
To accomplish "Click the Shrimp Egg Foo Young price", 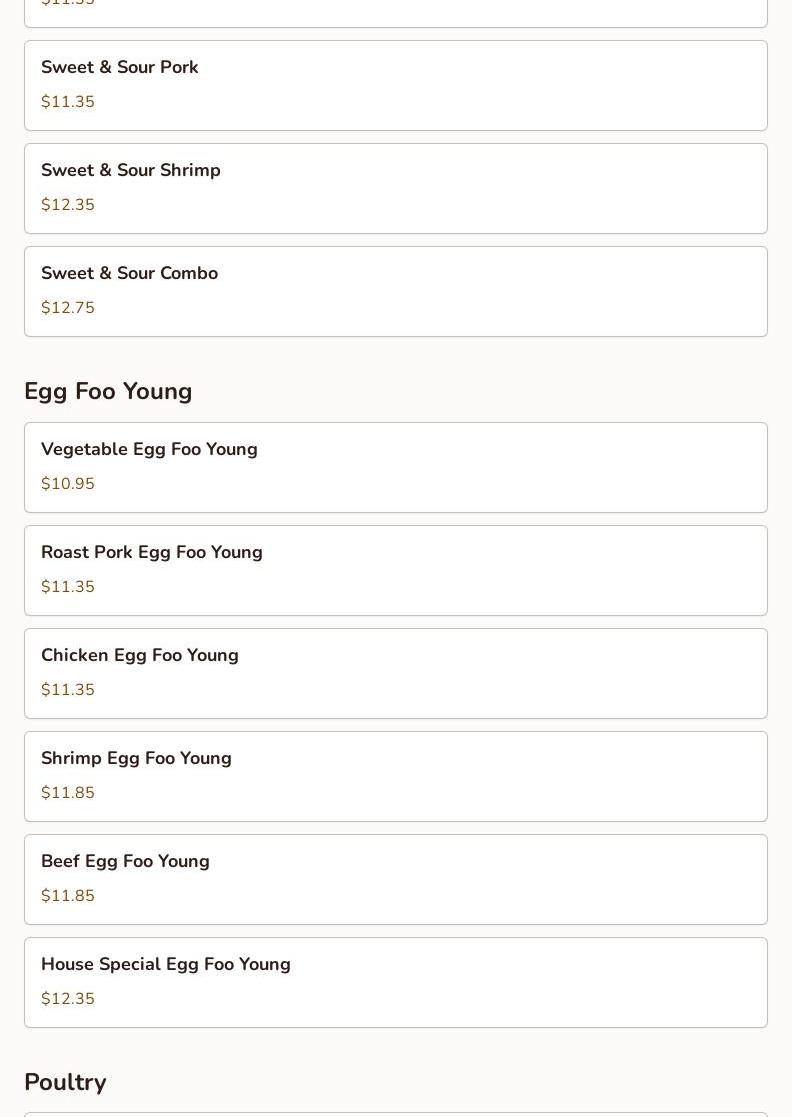I will [x=68, y=793].
